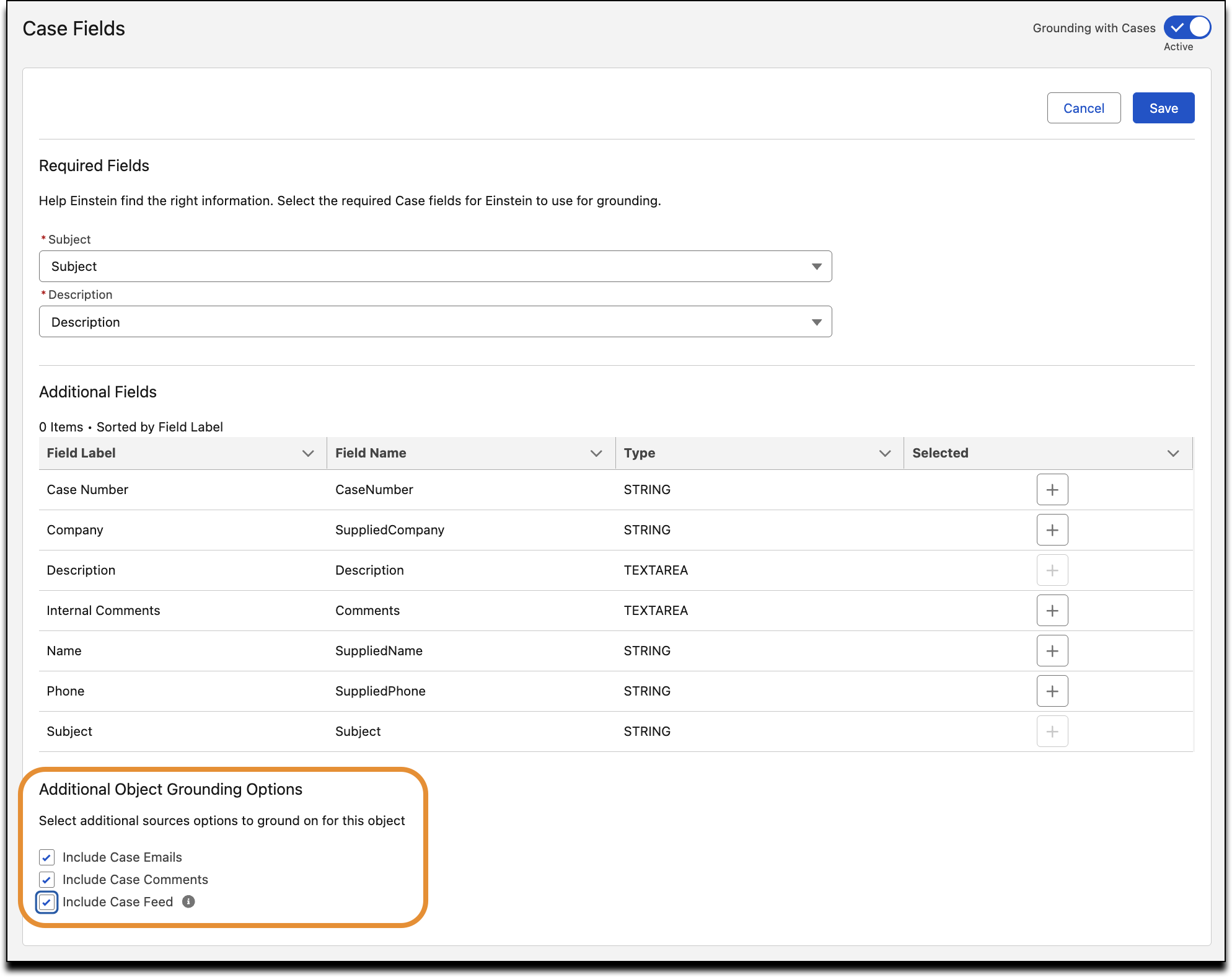Add the Internal Comments field
This screenshot has width=1232, height=977.
click(1052, 611)
